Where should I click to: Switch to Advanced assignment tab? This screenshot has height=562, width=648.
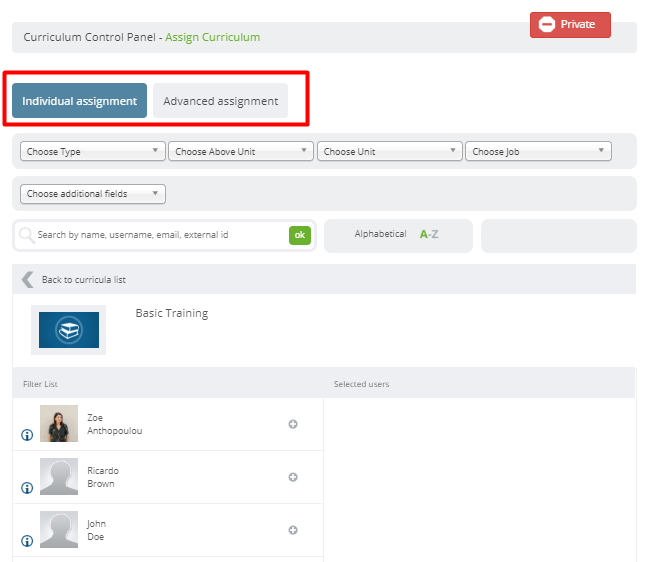pyautogui.click(x=220, y=100)
